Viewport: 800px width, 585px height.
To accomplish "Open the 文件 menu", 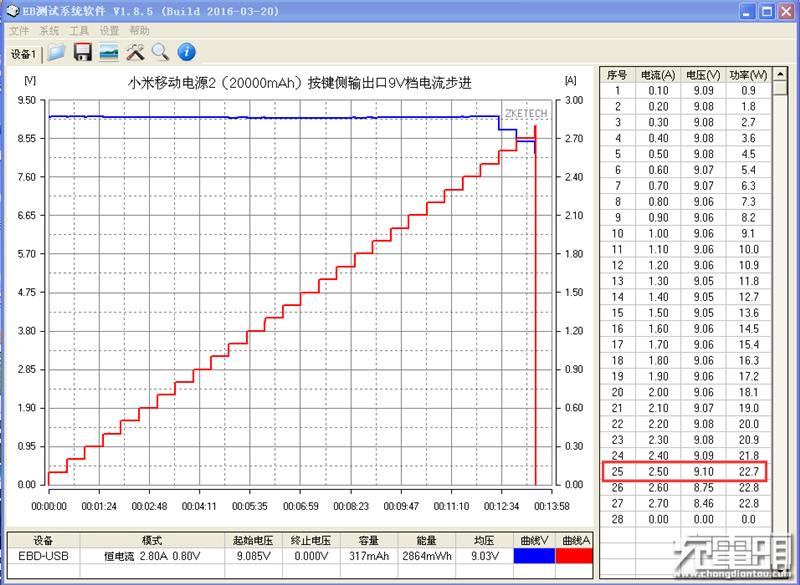I will pos(19,31).
